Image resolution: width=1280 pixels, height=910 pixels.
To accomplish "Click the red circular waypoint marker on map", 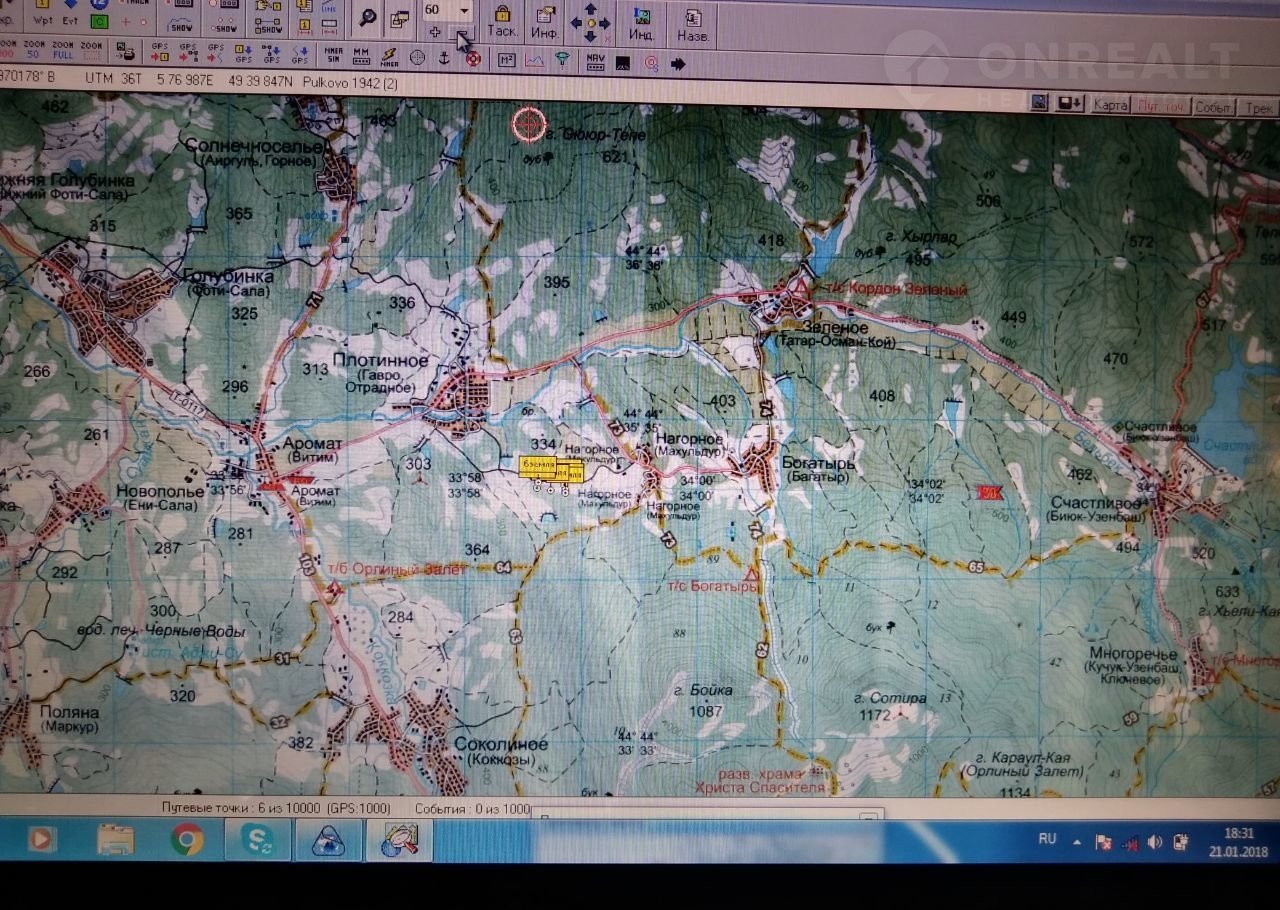I will tap(530, 124).
